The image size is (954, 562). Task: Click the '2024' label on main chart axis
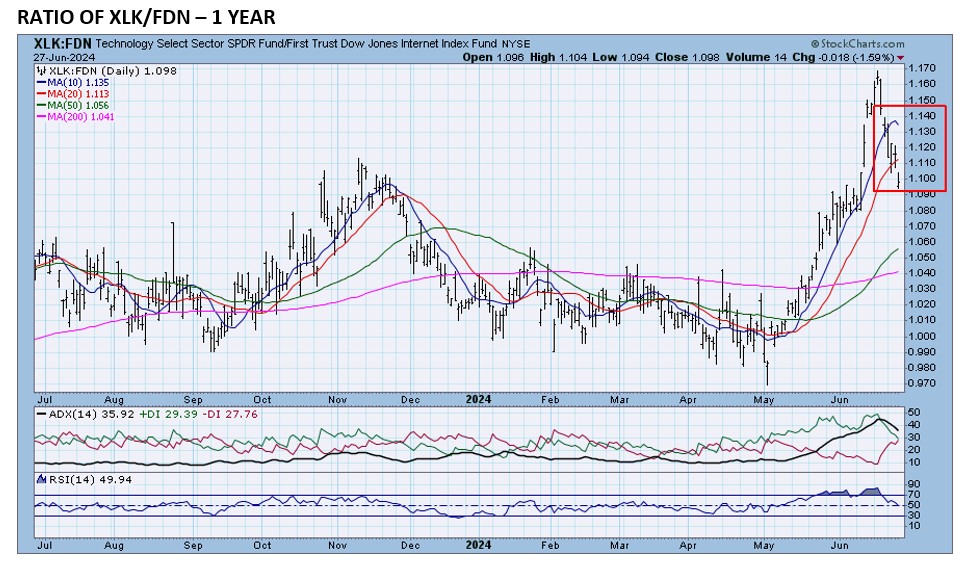click(478, 400)
